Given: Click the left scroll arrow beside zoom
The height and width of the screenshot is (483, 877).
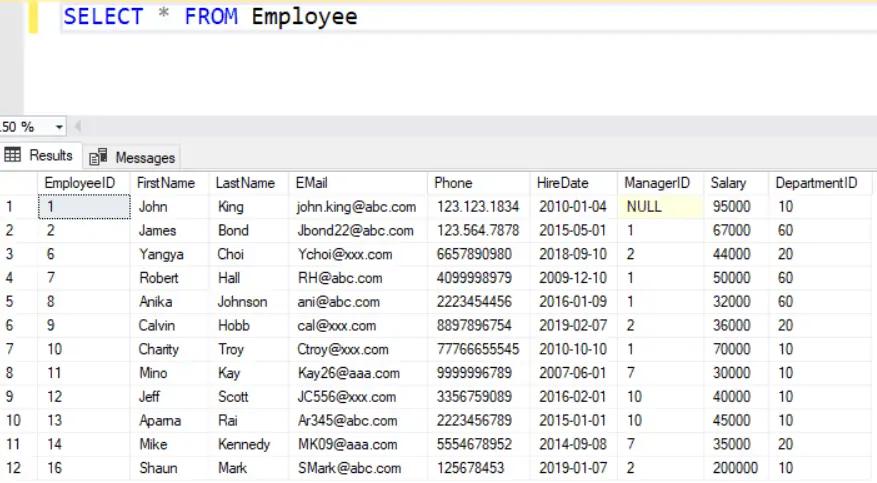Looking at the screenshot, I should coord(77,127).
